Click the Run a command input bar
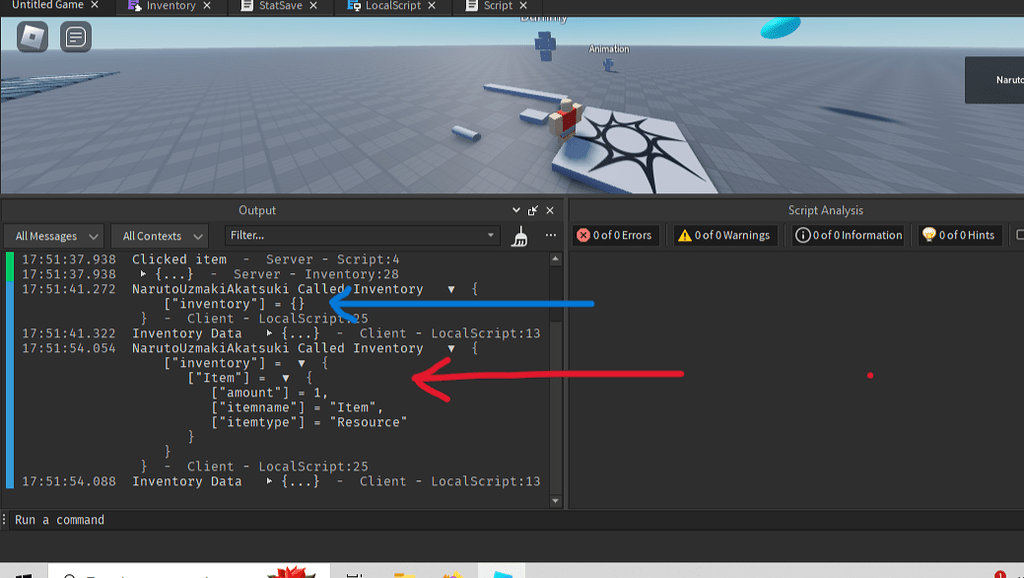This screenshot has width=1024, height=578. (200, 519)
